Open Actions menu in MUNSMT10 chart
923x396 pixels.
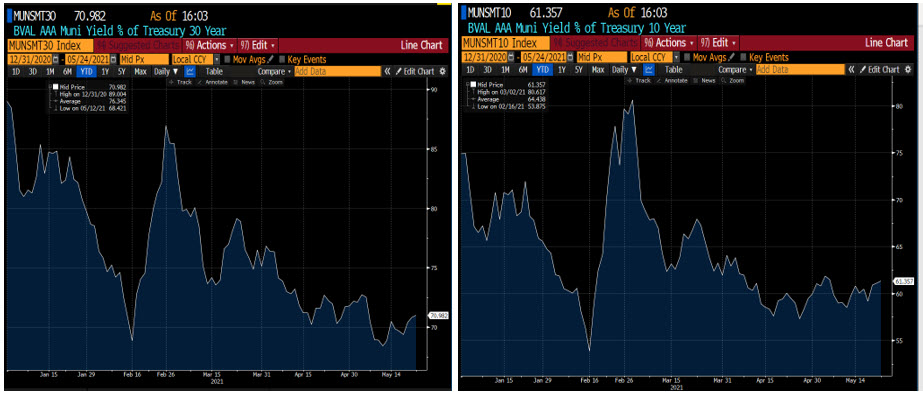tap(669, 43)
